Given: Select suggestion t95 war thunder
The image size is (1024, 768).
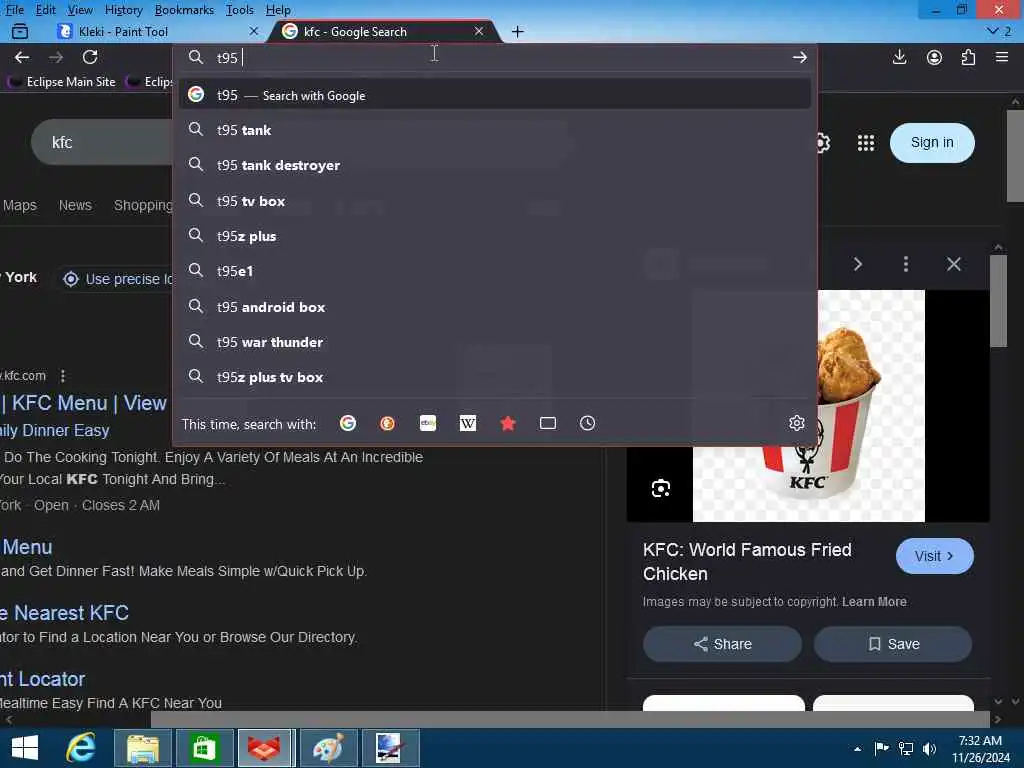Looking at the screenshot, I should tap(494, 342).
